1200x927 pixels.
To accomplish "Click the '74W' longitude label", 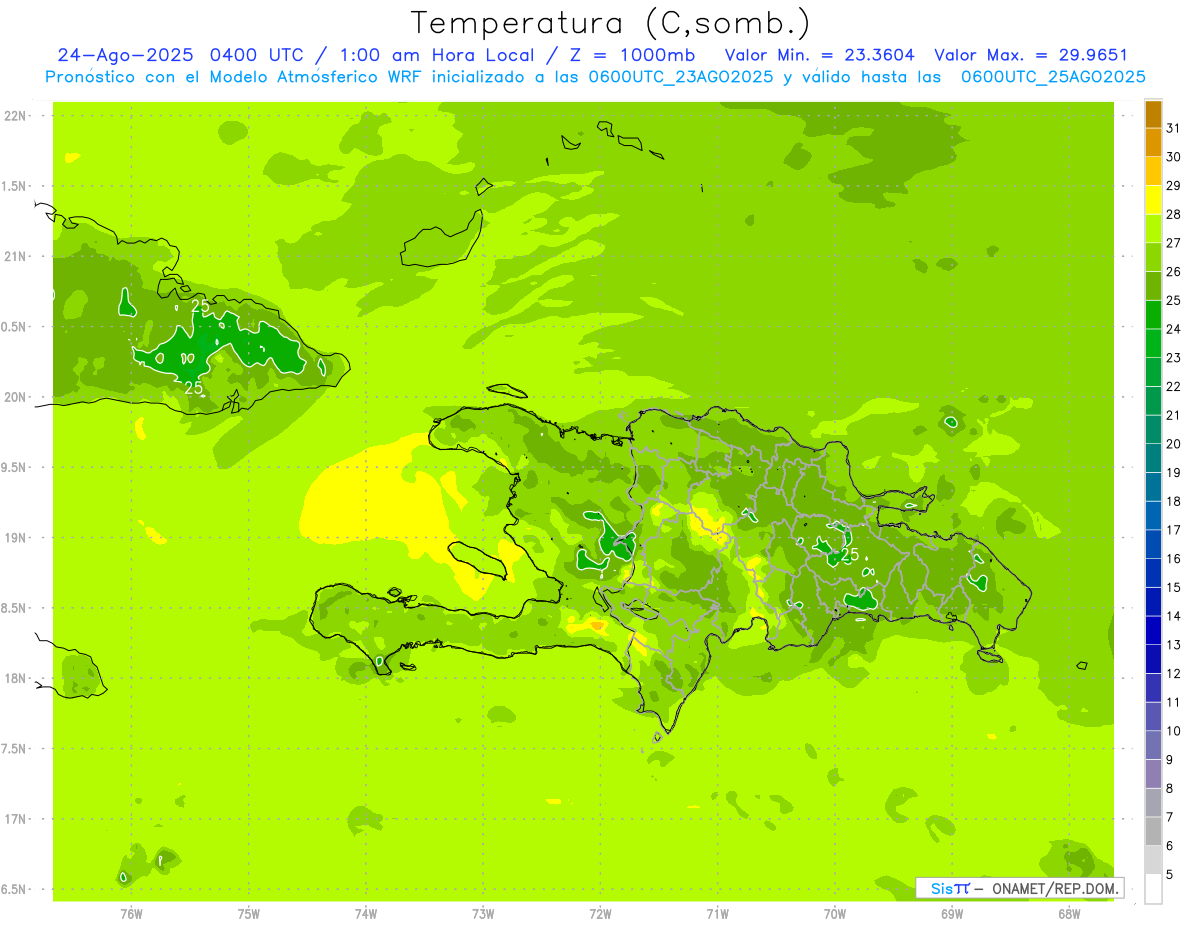I will point(366,913).
